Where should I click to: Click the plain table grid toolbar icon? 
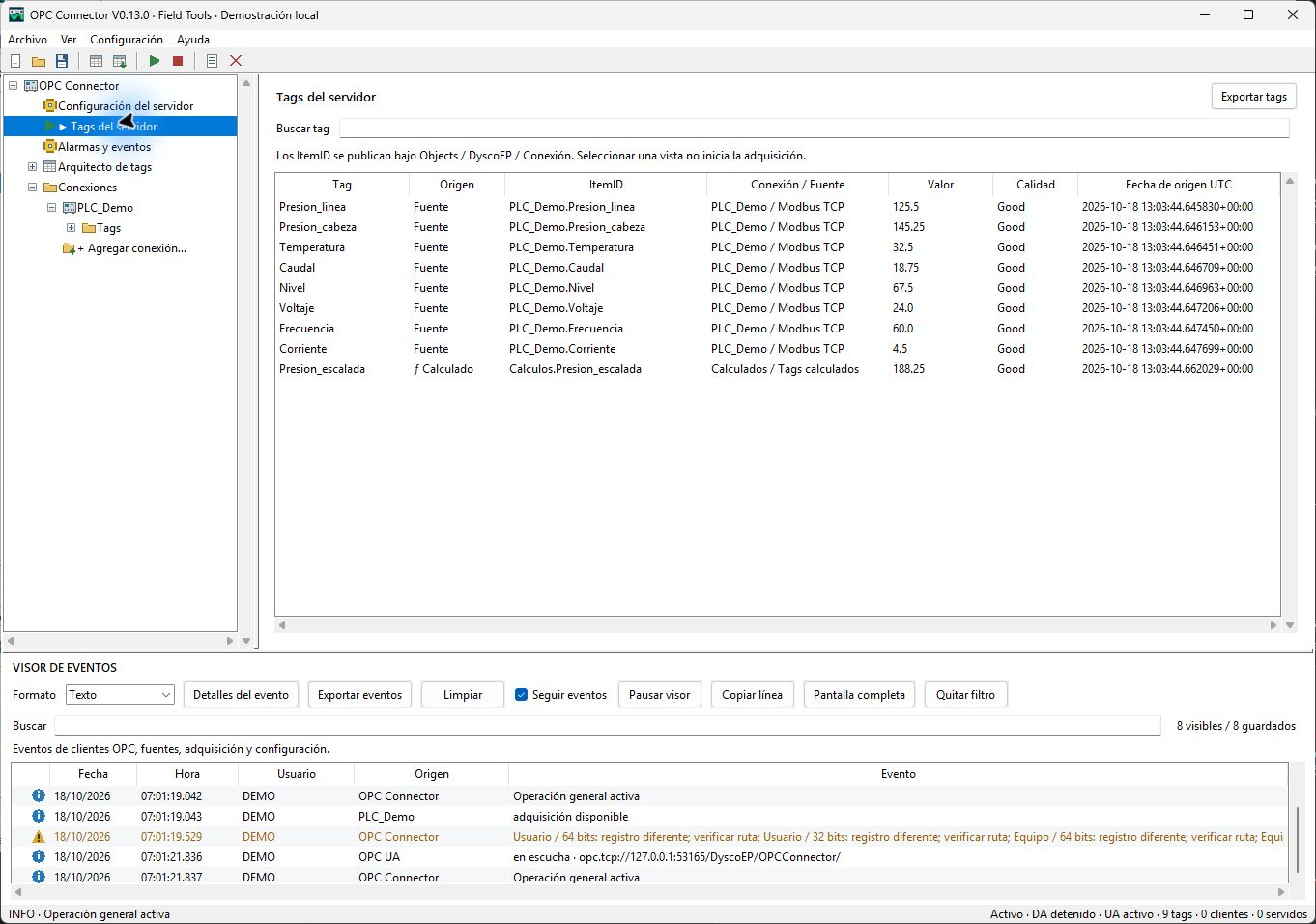pyautogui.click(x=96, y=61)
